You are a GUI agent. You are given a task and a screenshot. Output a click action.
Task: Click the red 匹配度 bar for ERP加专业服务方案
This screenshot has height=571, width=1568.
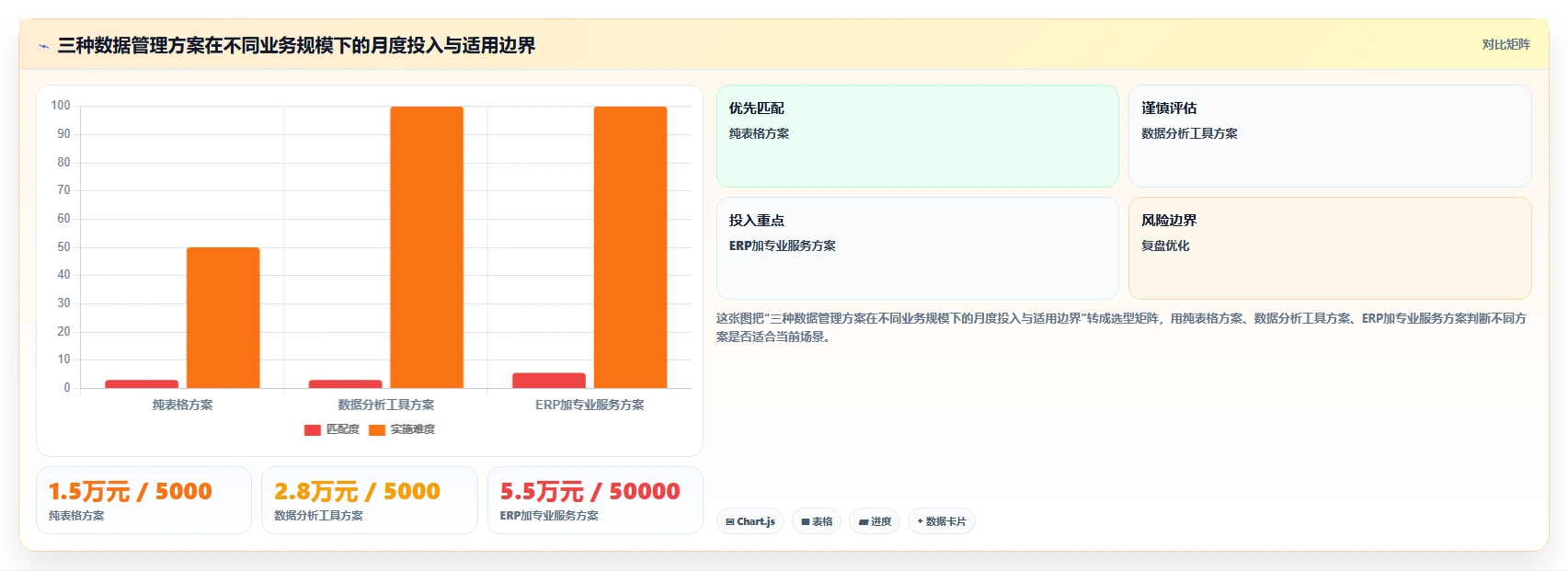click(x=549, y=381)
